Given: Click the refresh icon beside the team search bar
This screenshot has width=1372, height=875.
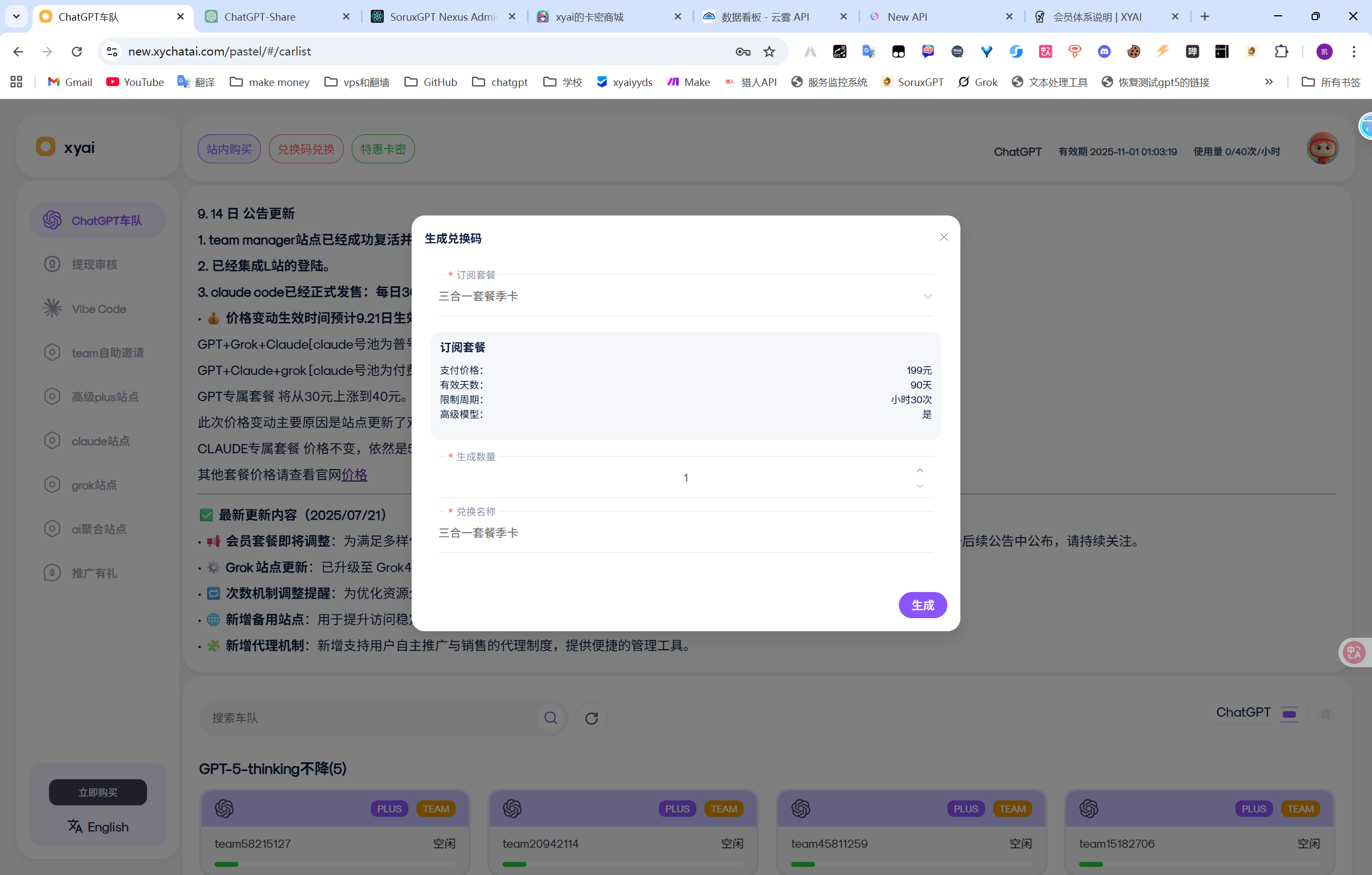Looking at the screenshot, I should tap(591, 718).
